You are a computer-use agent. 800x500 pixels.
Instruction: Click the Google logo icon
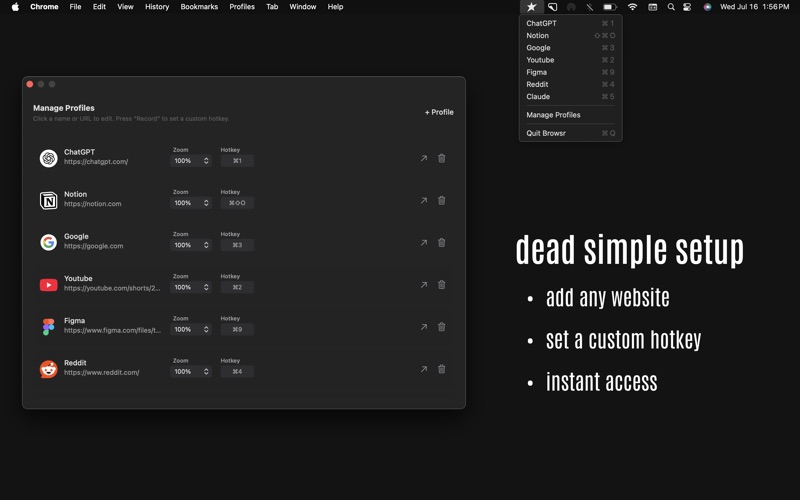point(48,242)
